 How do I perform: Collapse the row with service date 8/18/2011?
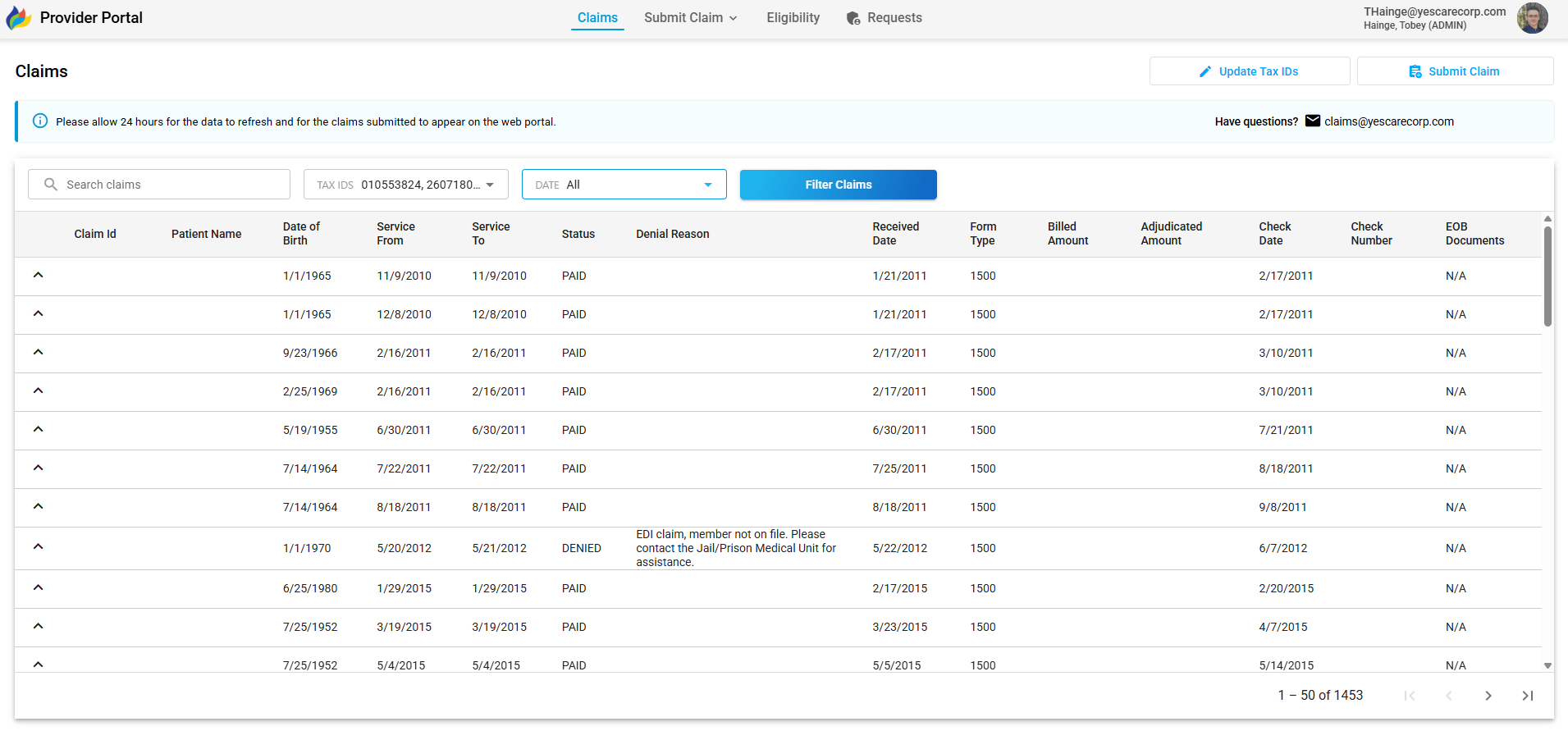coord(38,506)
